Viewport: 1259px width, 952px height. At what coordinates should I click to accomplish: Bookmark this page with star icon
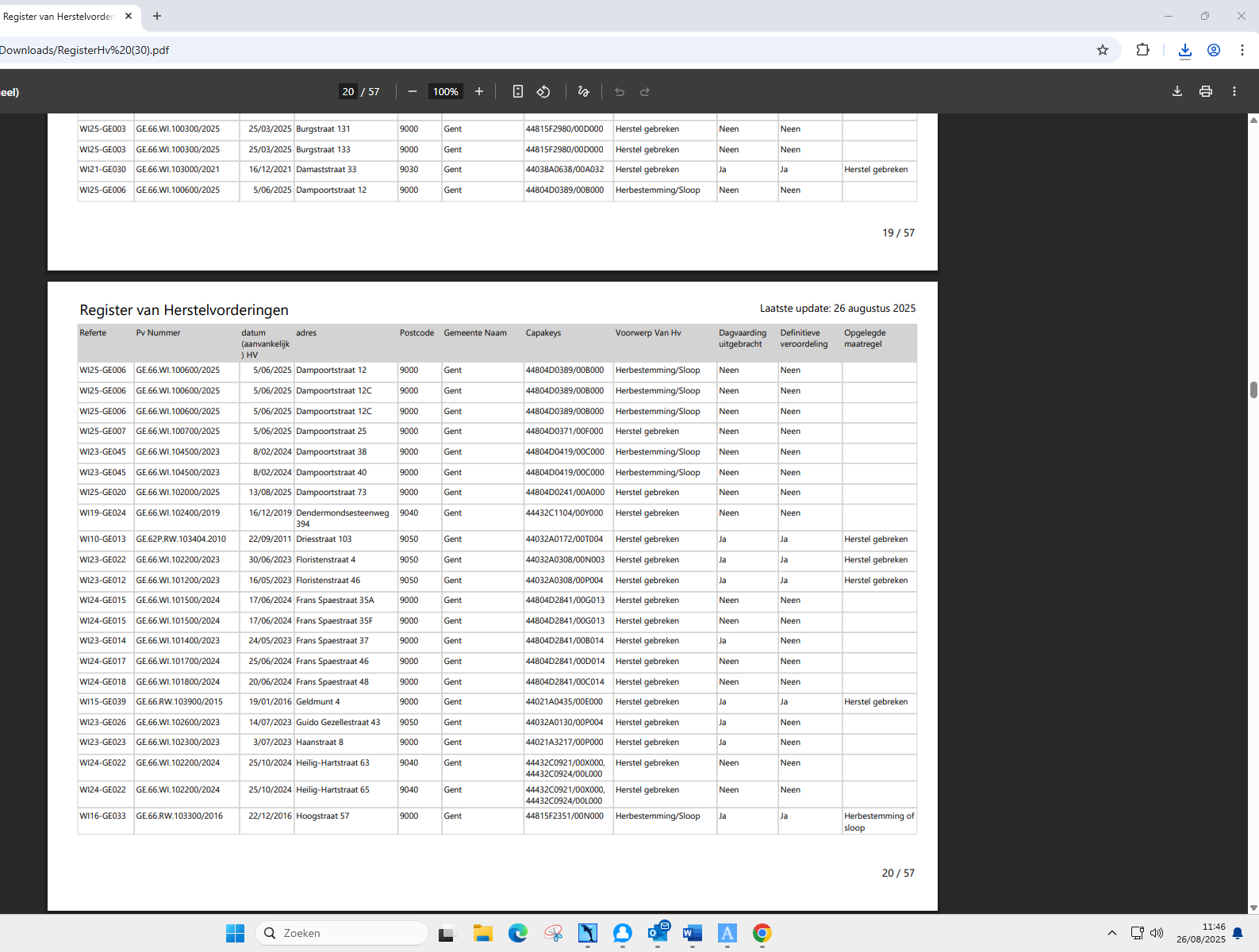point(1103,50)
